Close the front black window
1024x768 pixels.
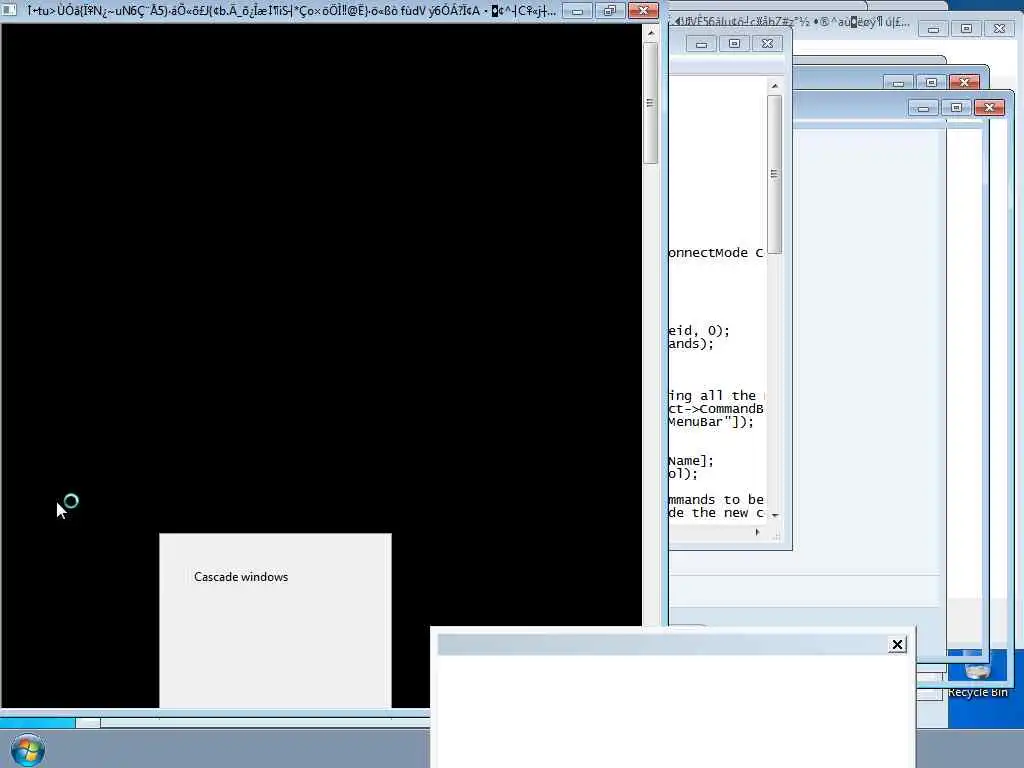pos(643,11)
